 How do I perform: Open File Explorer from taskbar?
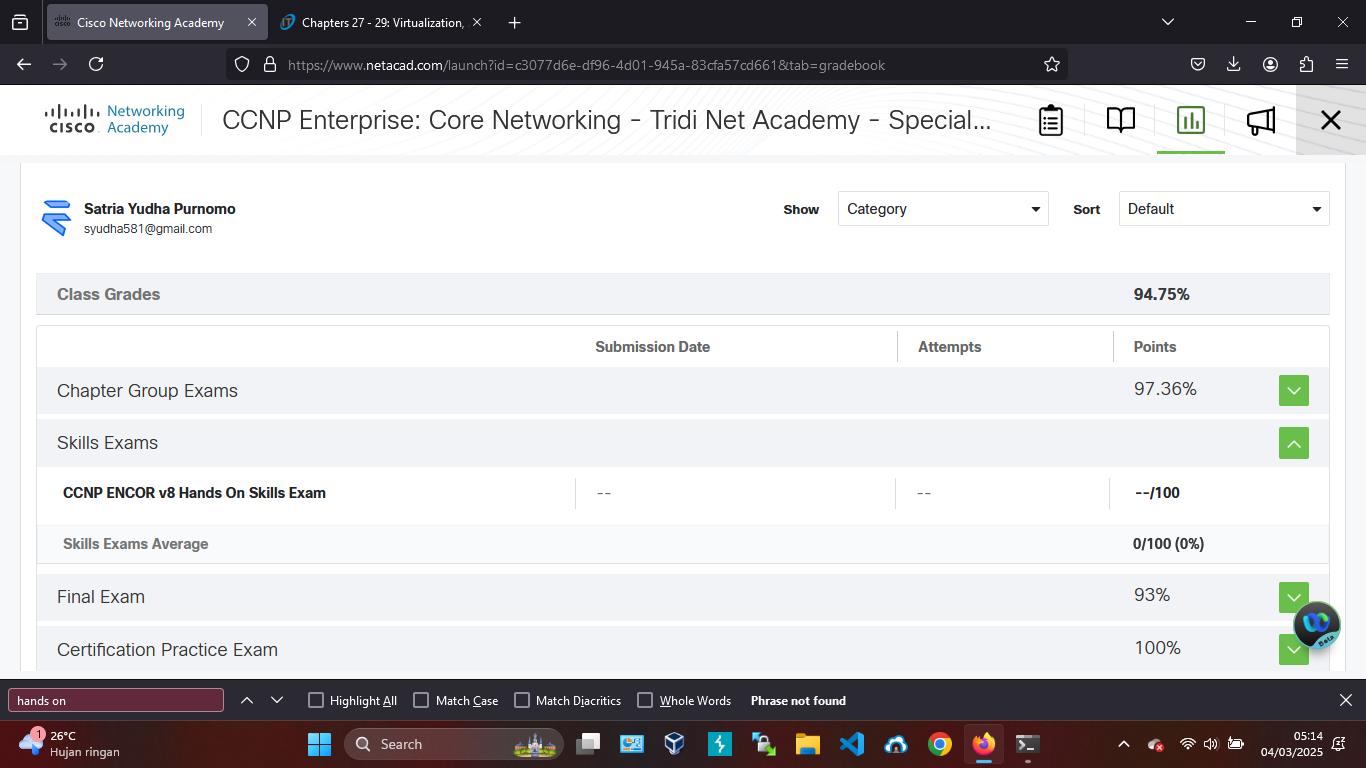pos(808,744)
